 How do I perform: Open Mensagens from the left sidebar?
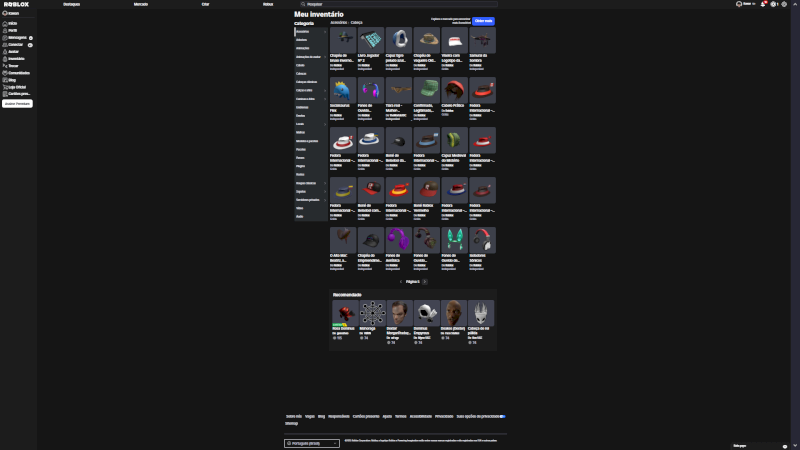coord(15,38)
